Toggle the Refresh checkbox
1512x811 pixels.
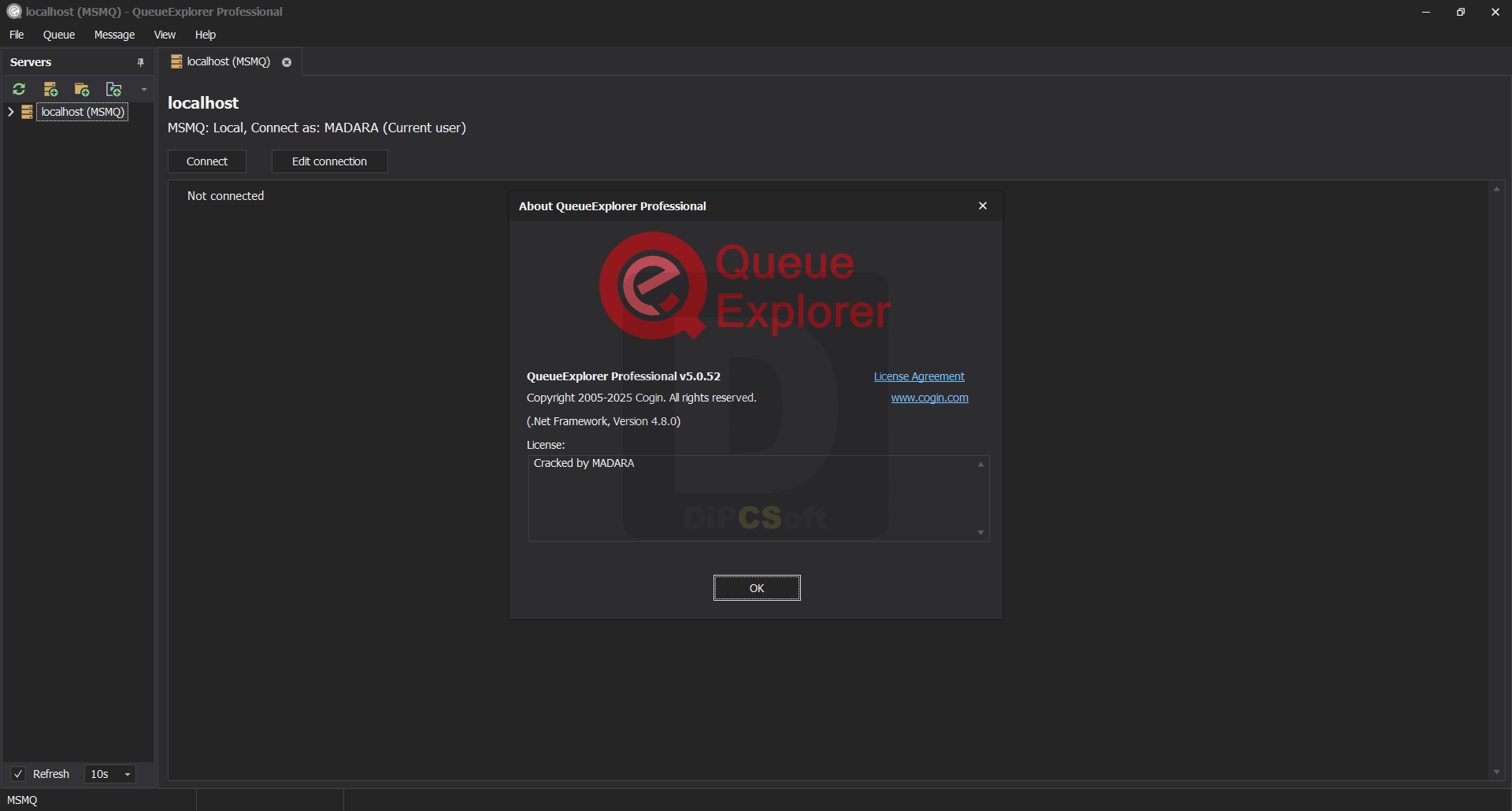pyautogui.click(x=19, y=774)
